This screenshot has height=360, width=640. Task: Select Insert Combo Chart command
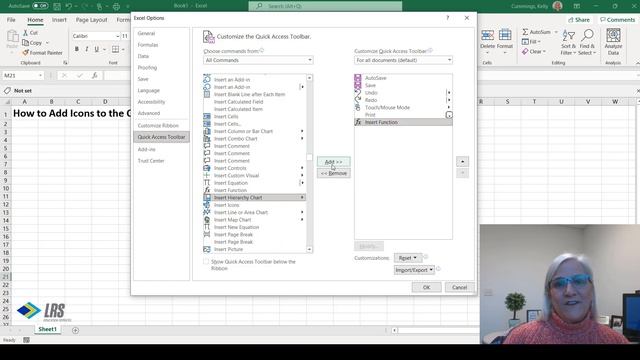tap(255, 139)
